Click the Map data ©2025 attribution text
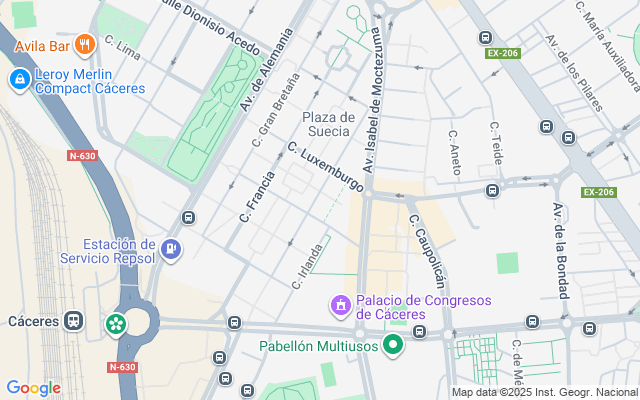The image size is (640, 400). coord(545,392)
